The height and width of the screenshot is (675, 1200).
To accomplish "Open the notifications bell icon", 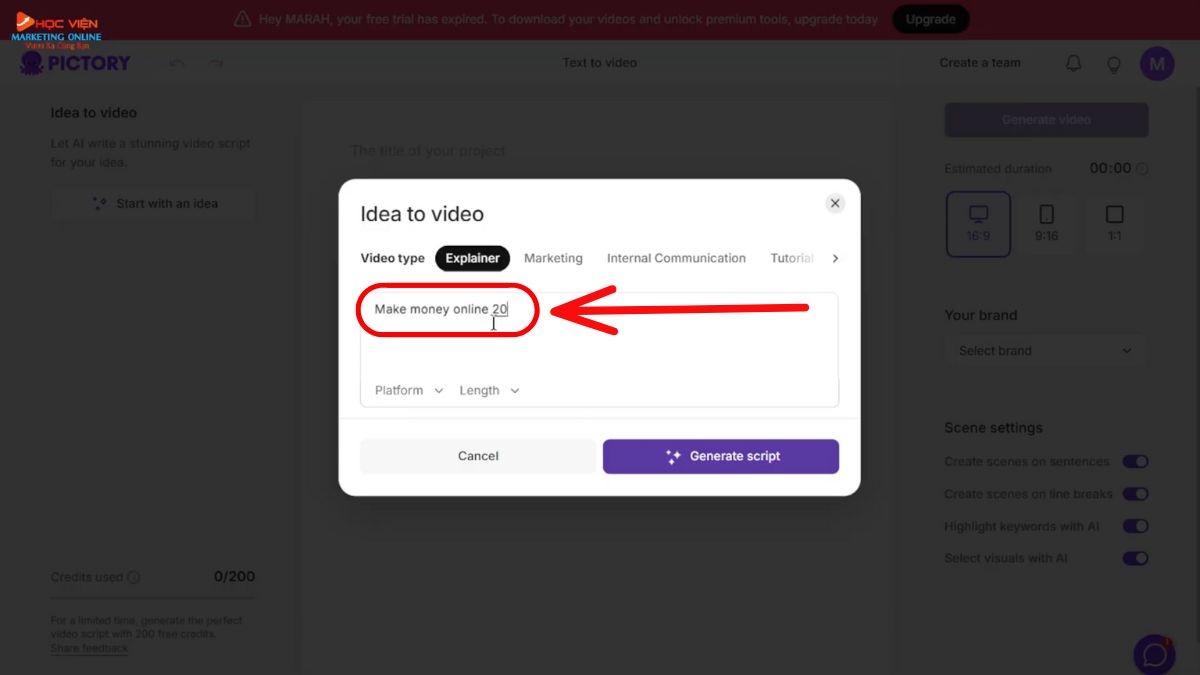I will (1073, 63).
